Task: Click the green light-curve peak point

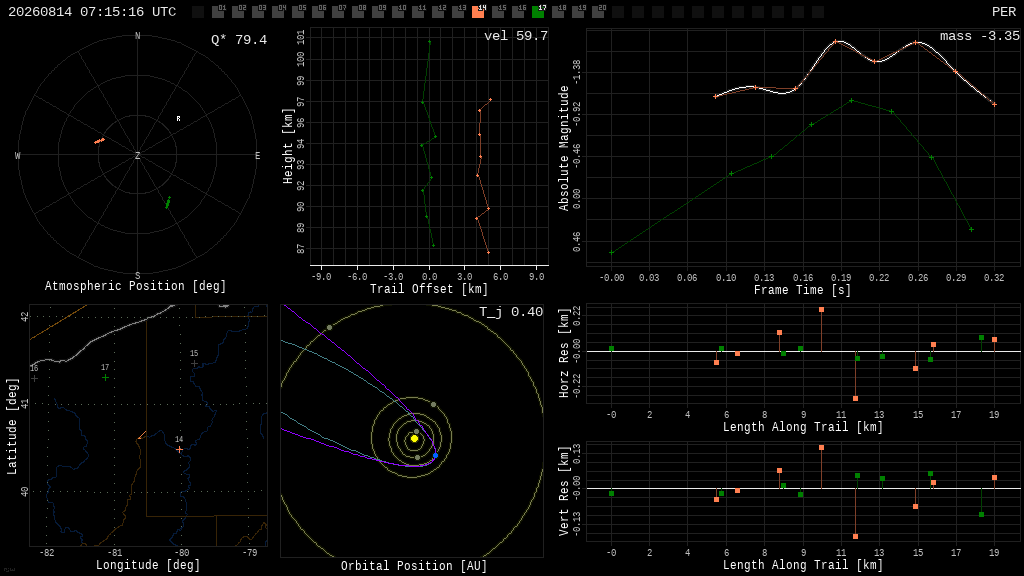Action: pos(852,101)
